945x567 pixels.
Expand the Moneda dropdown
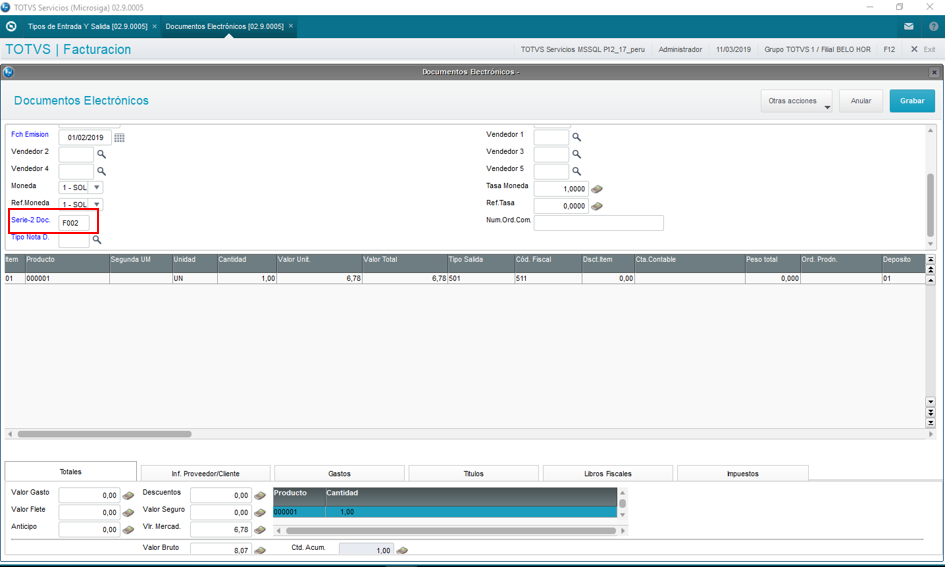click(x=96, y=187)
